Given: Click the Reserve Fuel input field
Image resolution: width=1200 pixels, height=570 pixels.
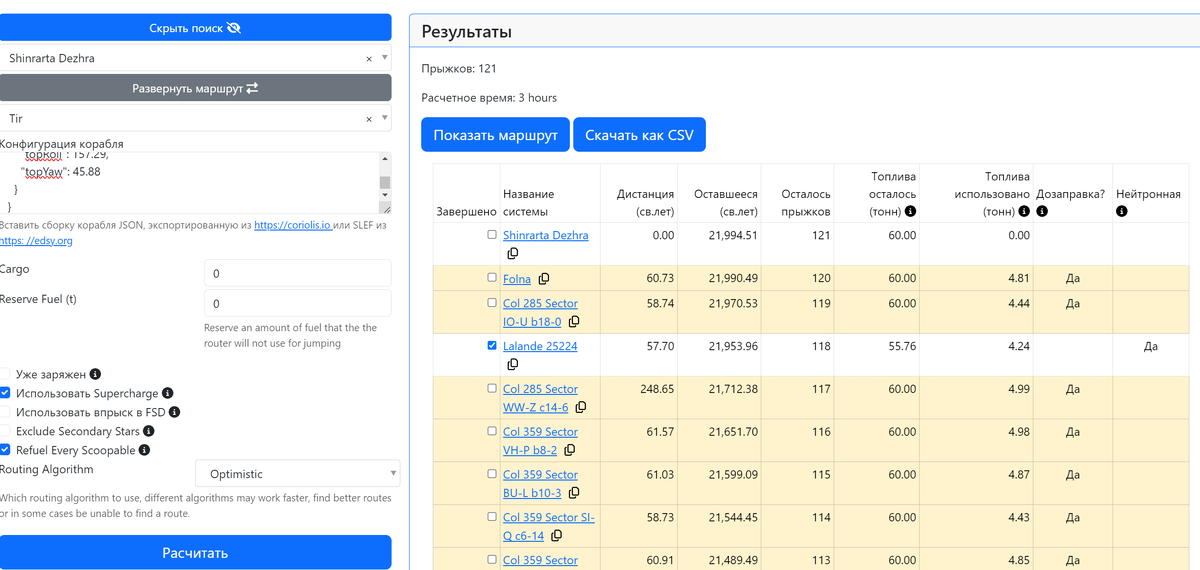Looking at the screenshot, I should tap(297, 303).
